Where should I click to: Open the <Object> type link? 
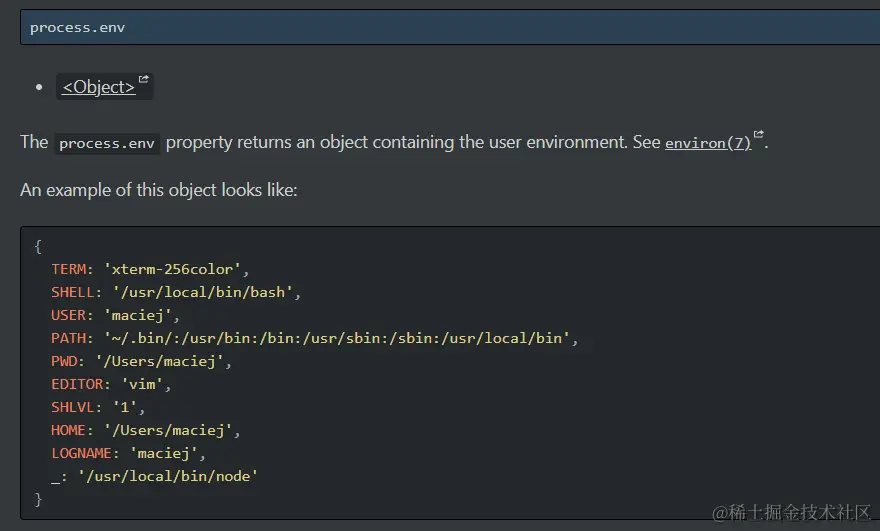click(98, 87)
